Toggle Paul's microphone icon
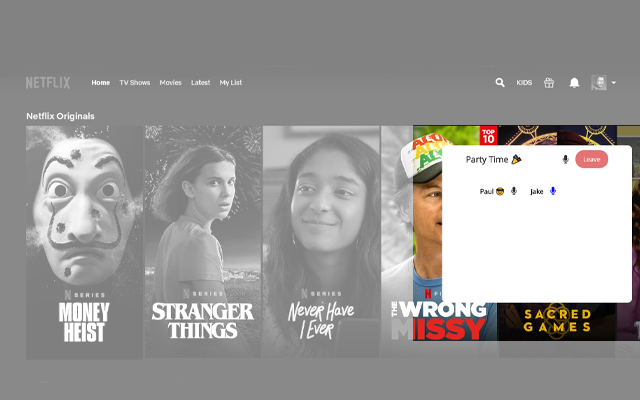This screenshot has height=400, width=640. [x=514, y=191]
